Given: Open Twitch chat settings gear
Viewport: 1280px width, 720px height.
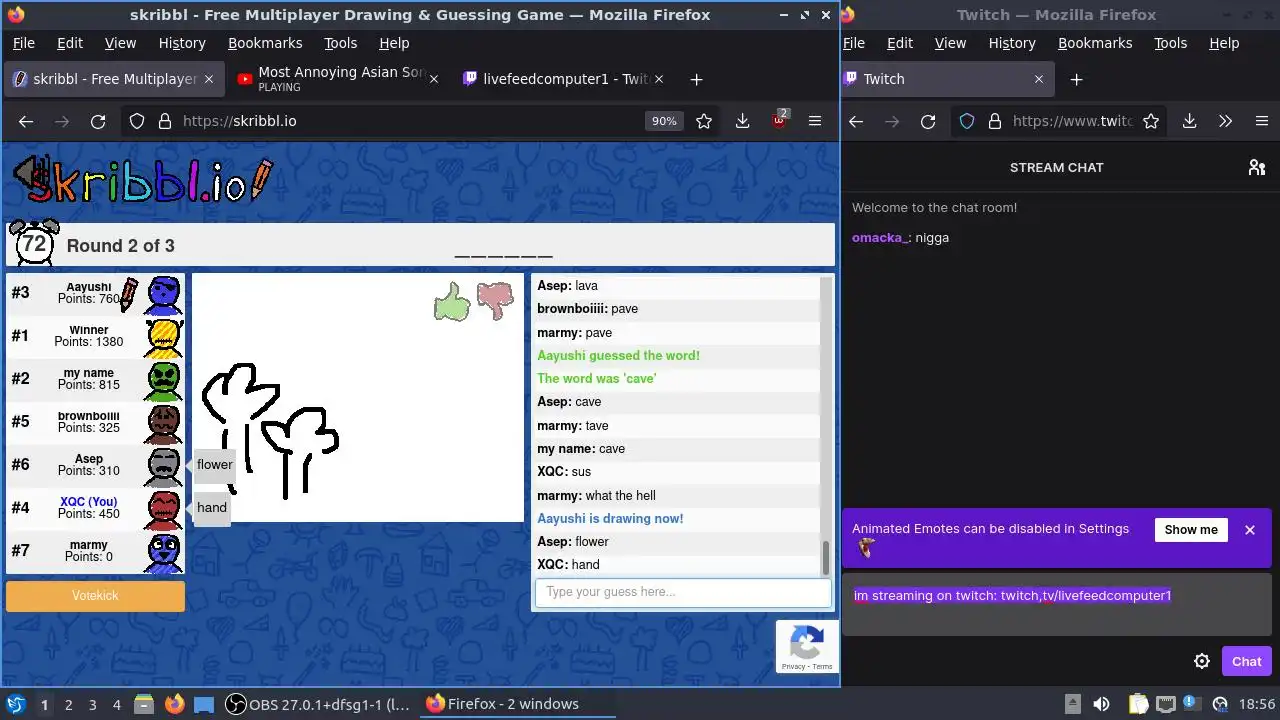Looking at the screenshot, I should [x=1202, y=661].
